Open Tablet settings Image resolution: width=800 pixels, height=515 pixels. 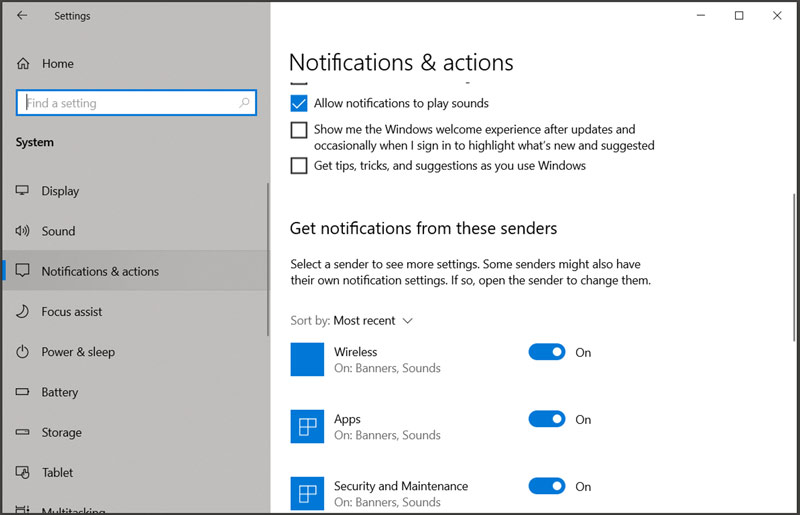point(57,473)
